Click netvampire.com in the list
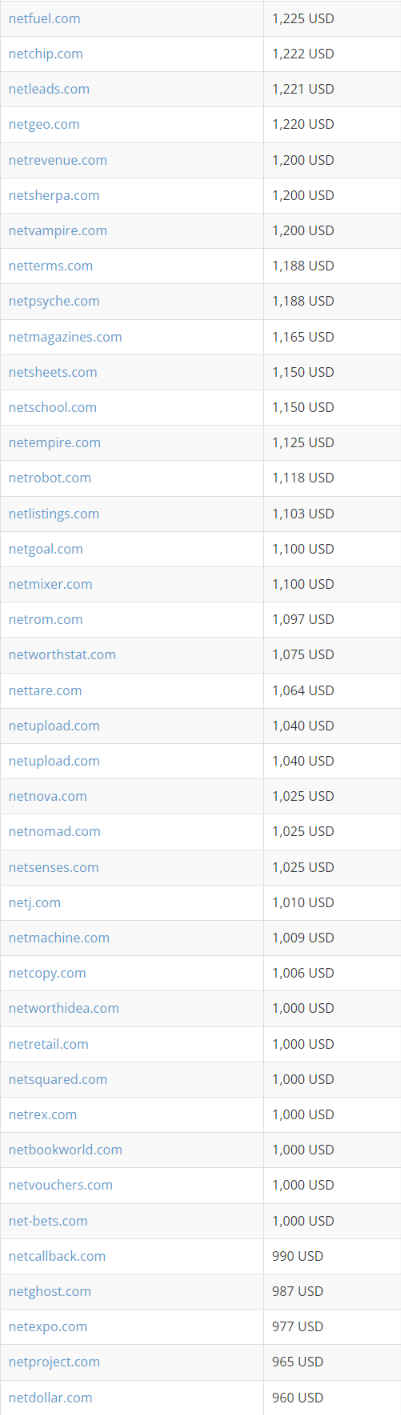 point(58,230)
